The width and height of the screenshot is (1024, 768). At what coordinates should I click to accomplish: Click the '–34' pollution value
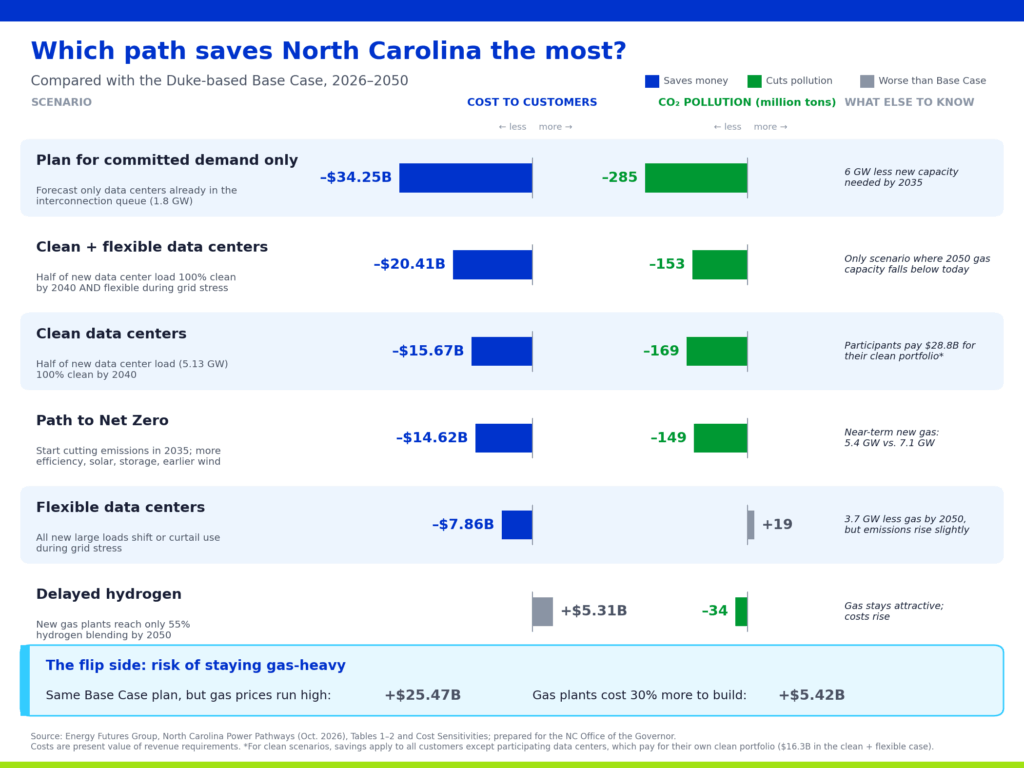pyautogui.click(x=714, y=611)
